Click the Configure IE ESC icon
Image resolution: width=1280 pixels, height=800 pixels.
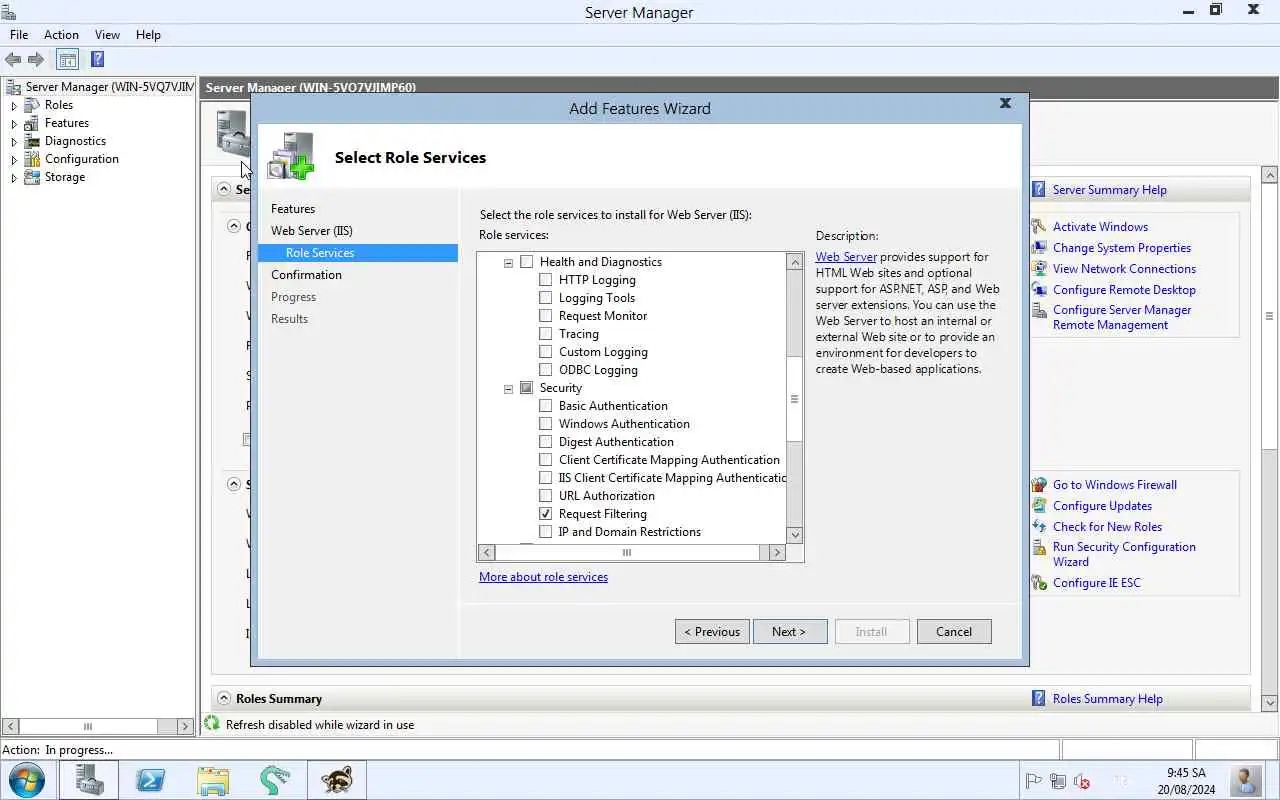coord(1039,583)
